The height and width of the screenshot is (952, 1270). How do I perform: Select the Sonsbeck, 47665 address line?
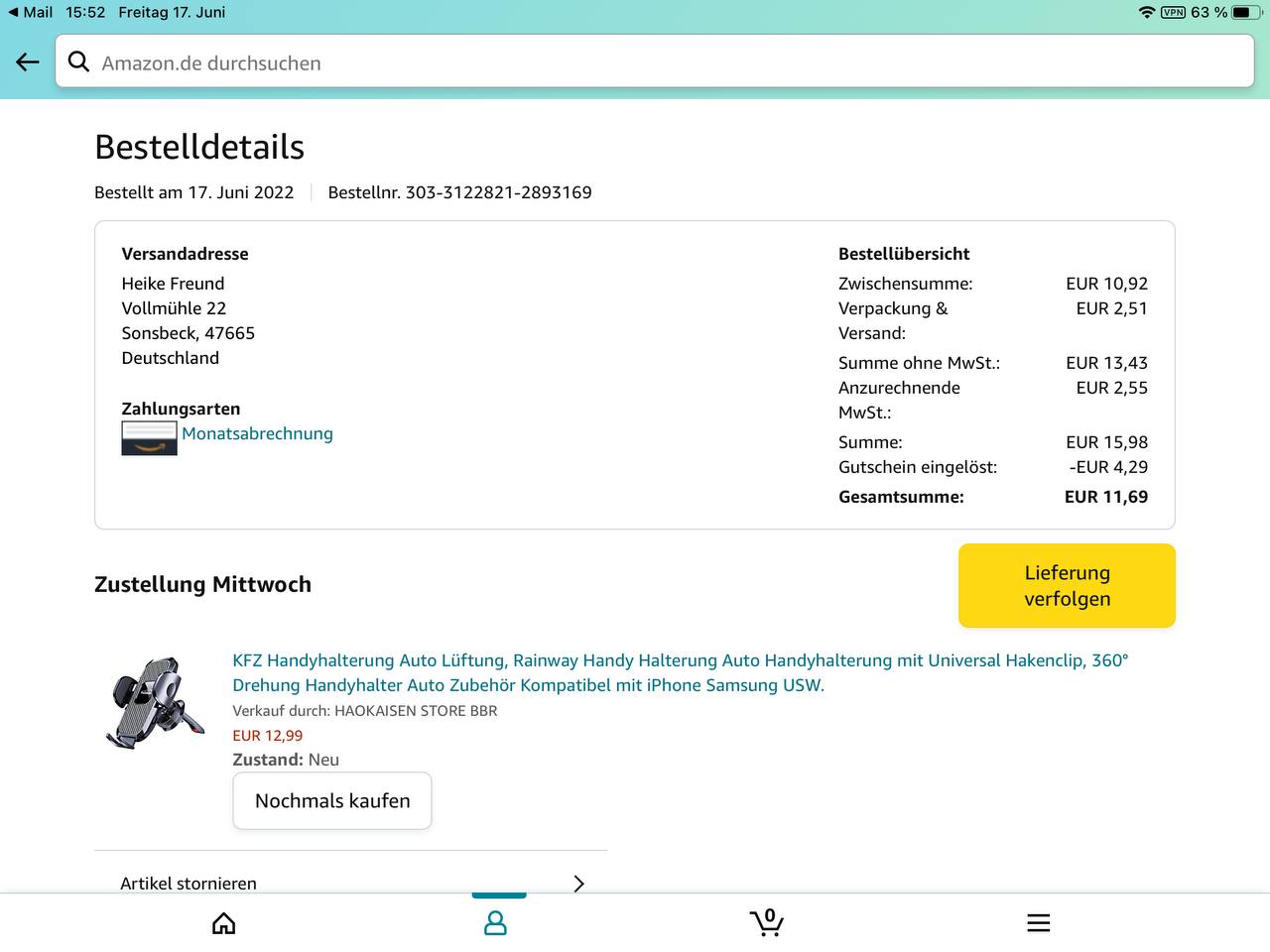189,333
